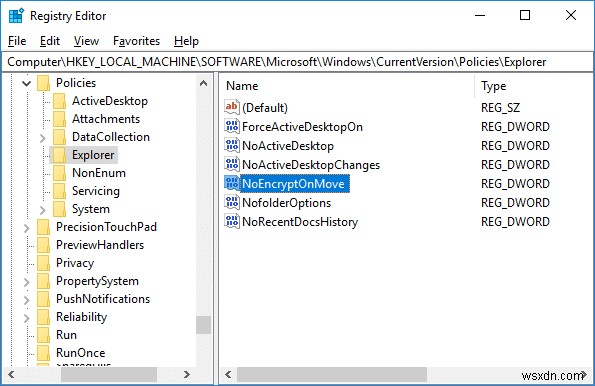595x386 pixels.
Task: Click the Reliability folder icon
Action: [x=43, y=317]
